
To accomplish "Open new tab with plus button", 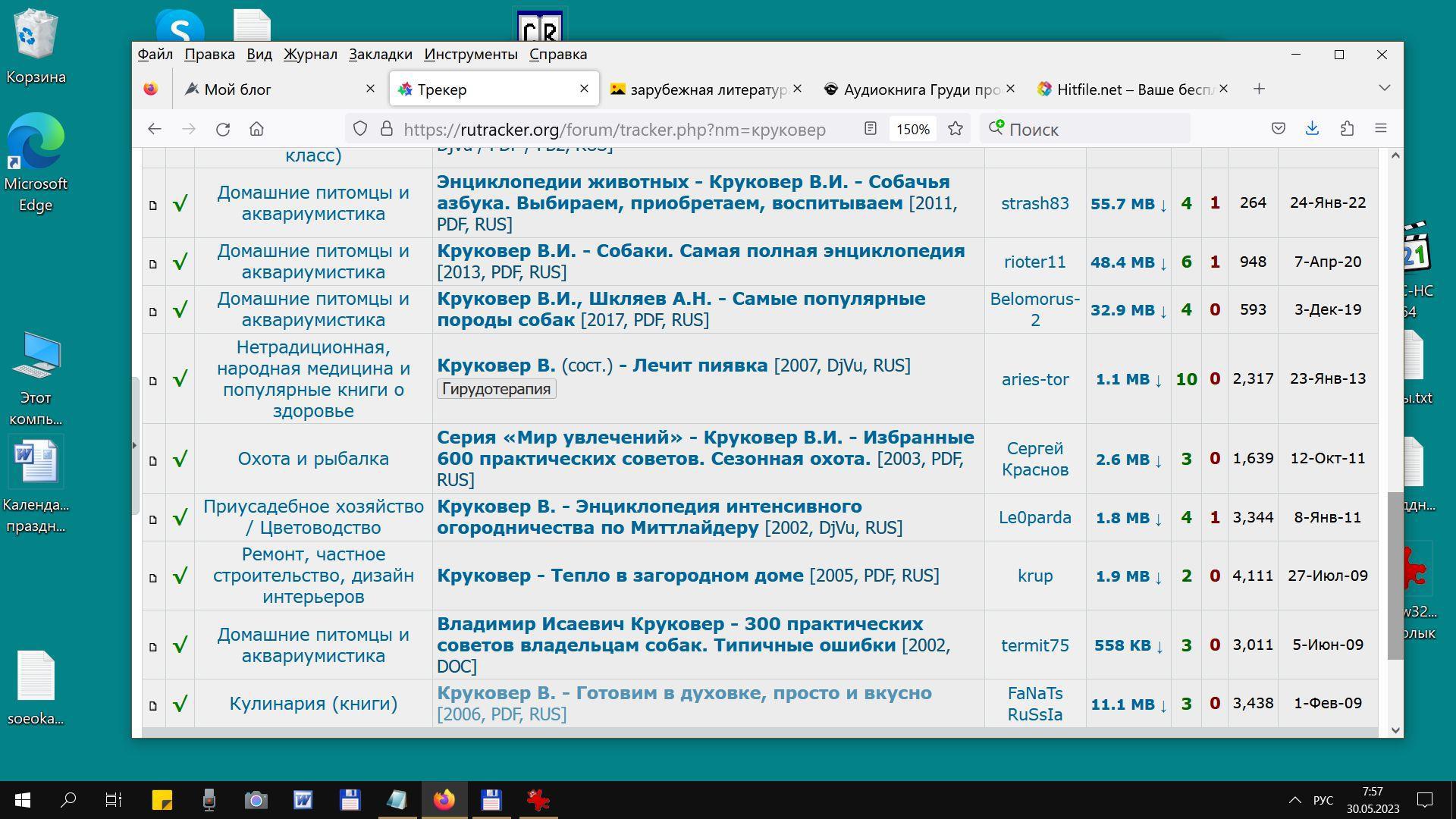I will (1259, 89).
